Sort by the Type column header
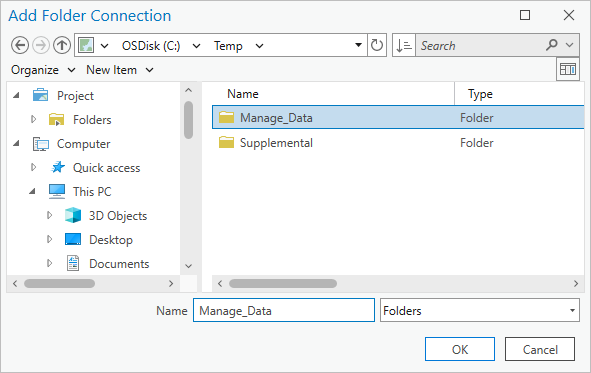This screenshot has width=591, height=373. click(x=480, y=94)
